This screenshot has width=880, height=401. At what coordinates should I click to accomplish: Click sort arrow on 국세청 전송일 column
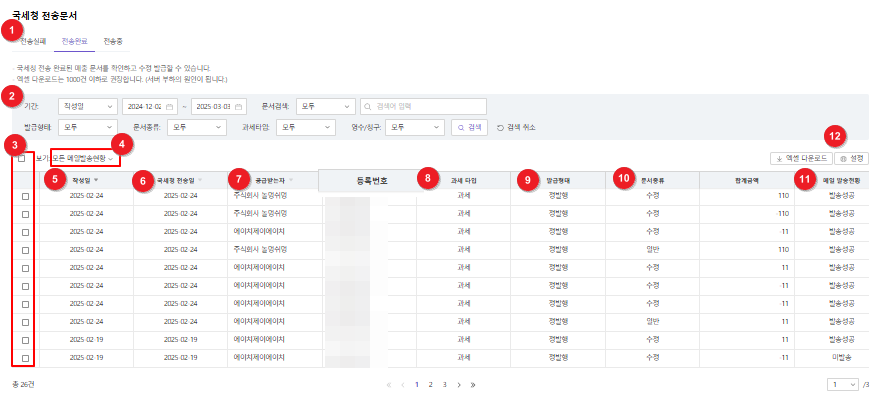pos(200,180)
